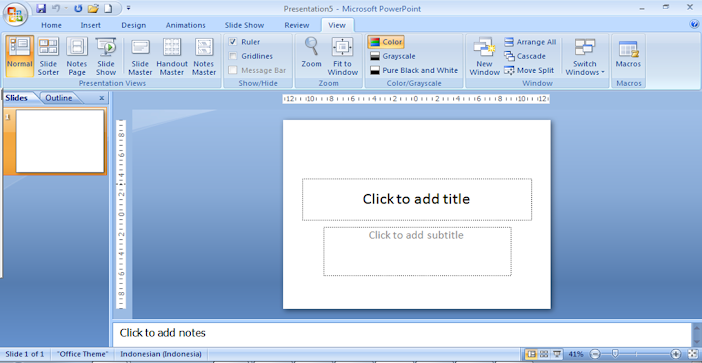Switch to Grayscale view mode
702x363 pixels.
393,56
